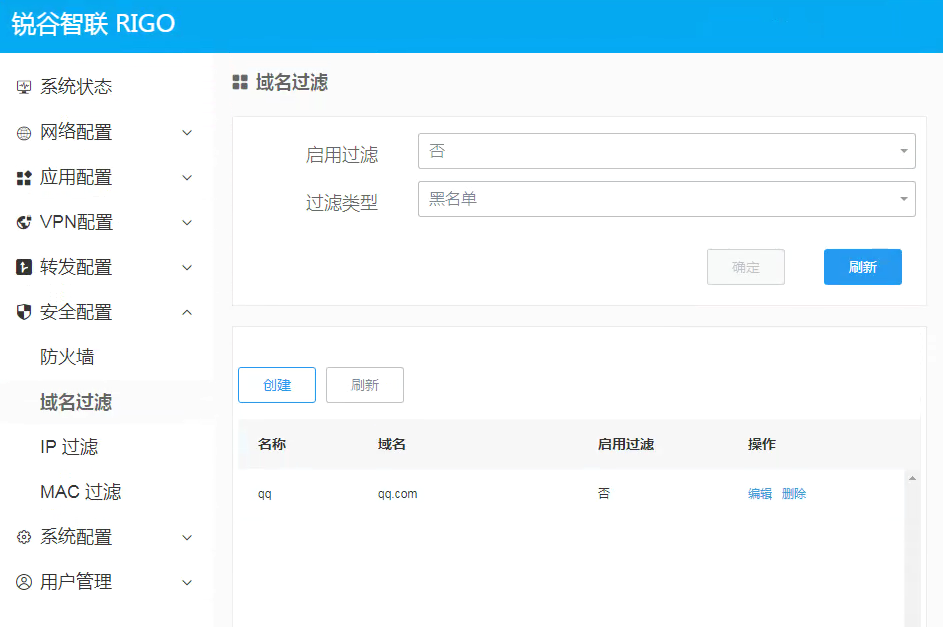Open the 启用过滤 dropdown

click(666, 151)
